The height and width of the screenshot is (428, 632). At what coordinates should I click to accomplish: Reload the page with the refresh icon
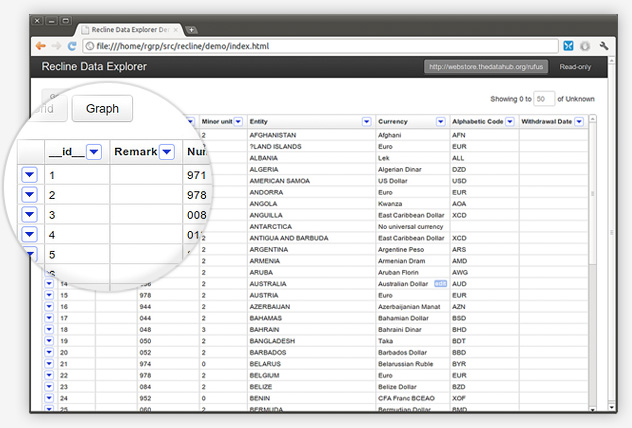[x=72, y=45]
